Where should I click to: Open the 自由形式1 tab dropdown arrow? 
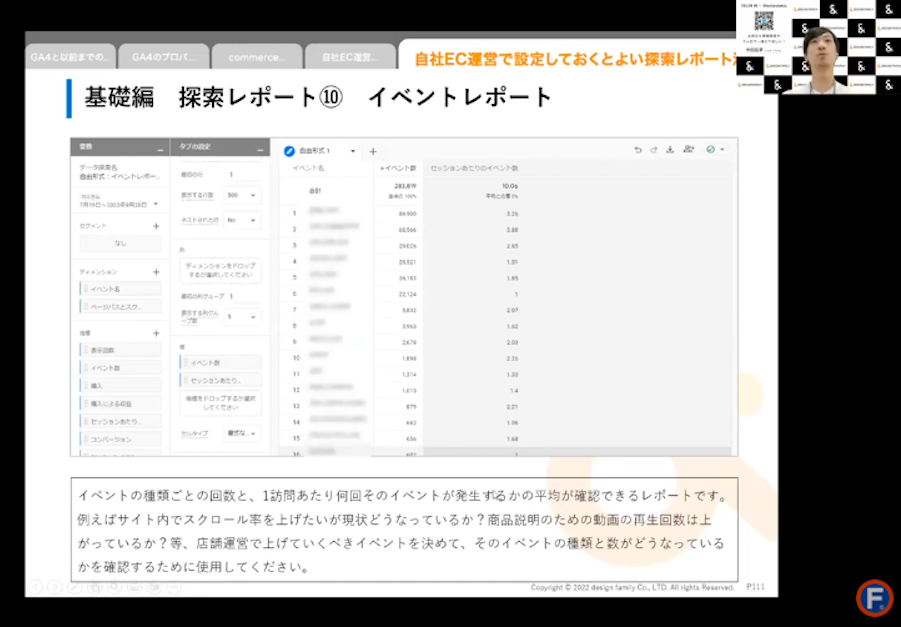pyautogui.click(x=353, y=151)
